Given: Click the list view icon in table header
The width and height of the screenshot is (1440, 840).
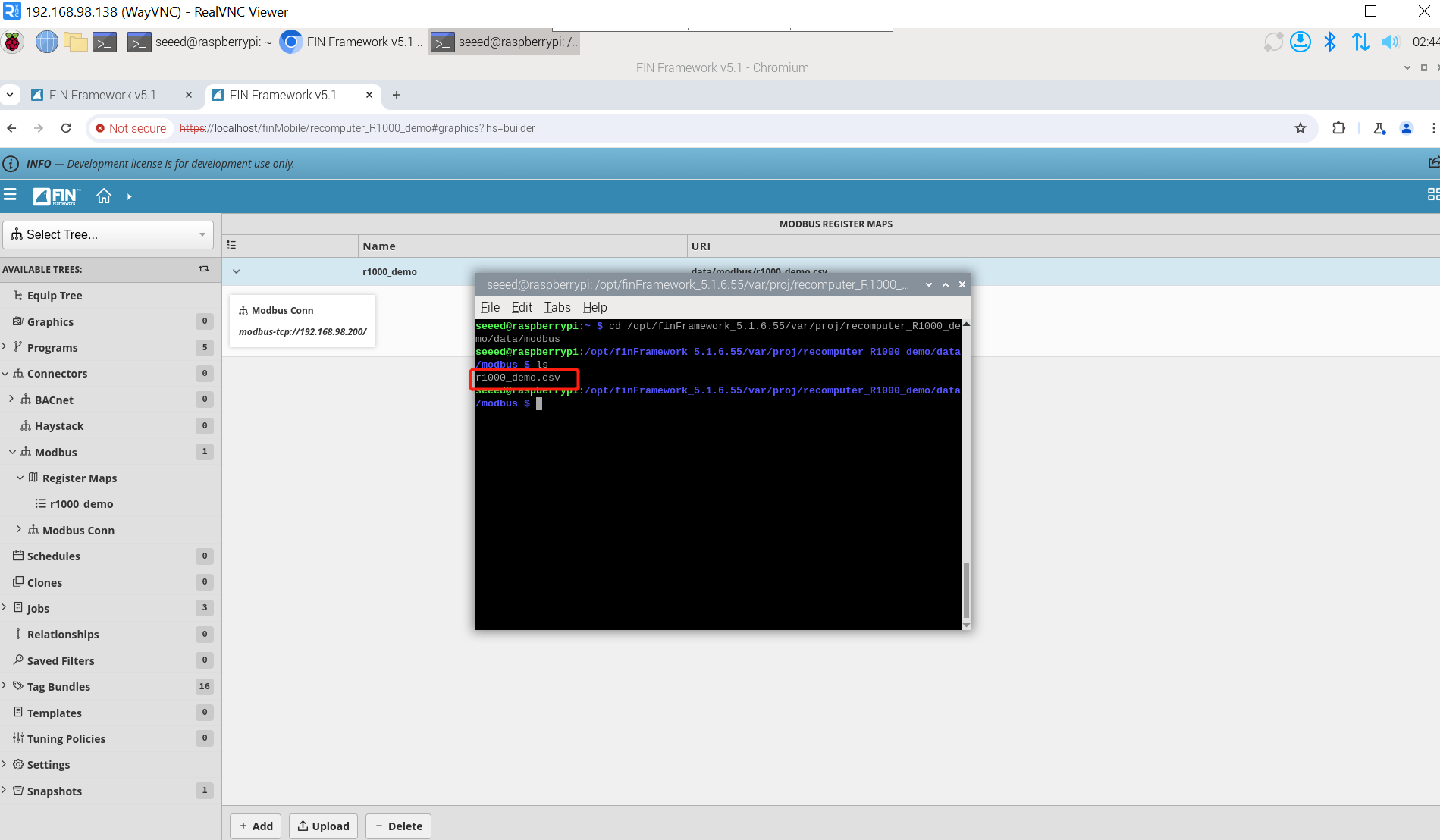Looking at the screenshot, I should pyautogui.click(x=231, y=246).
